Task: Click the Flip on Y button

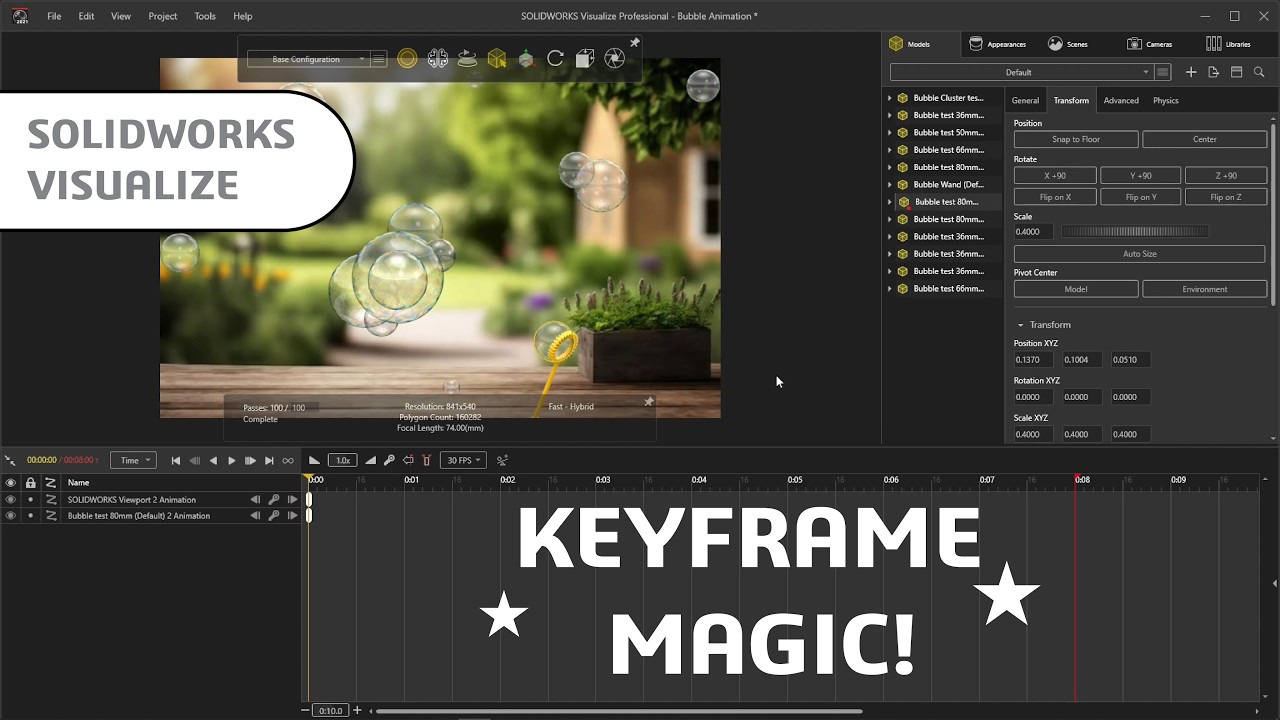Action: pos(1141,197)
